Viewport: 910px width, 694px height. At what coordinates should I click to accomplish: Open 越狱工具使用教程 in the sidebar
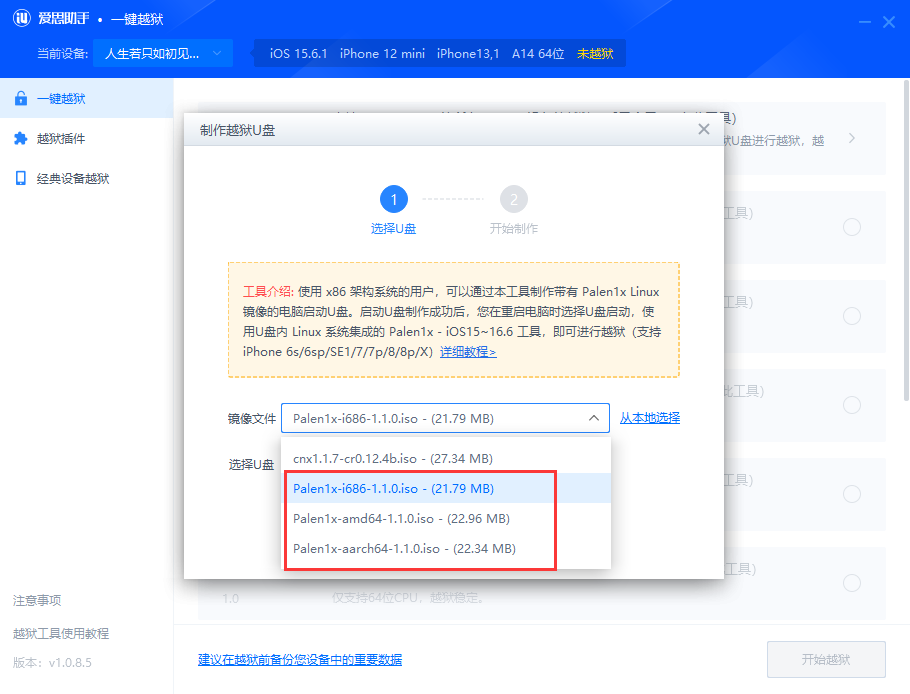point(61,634)
